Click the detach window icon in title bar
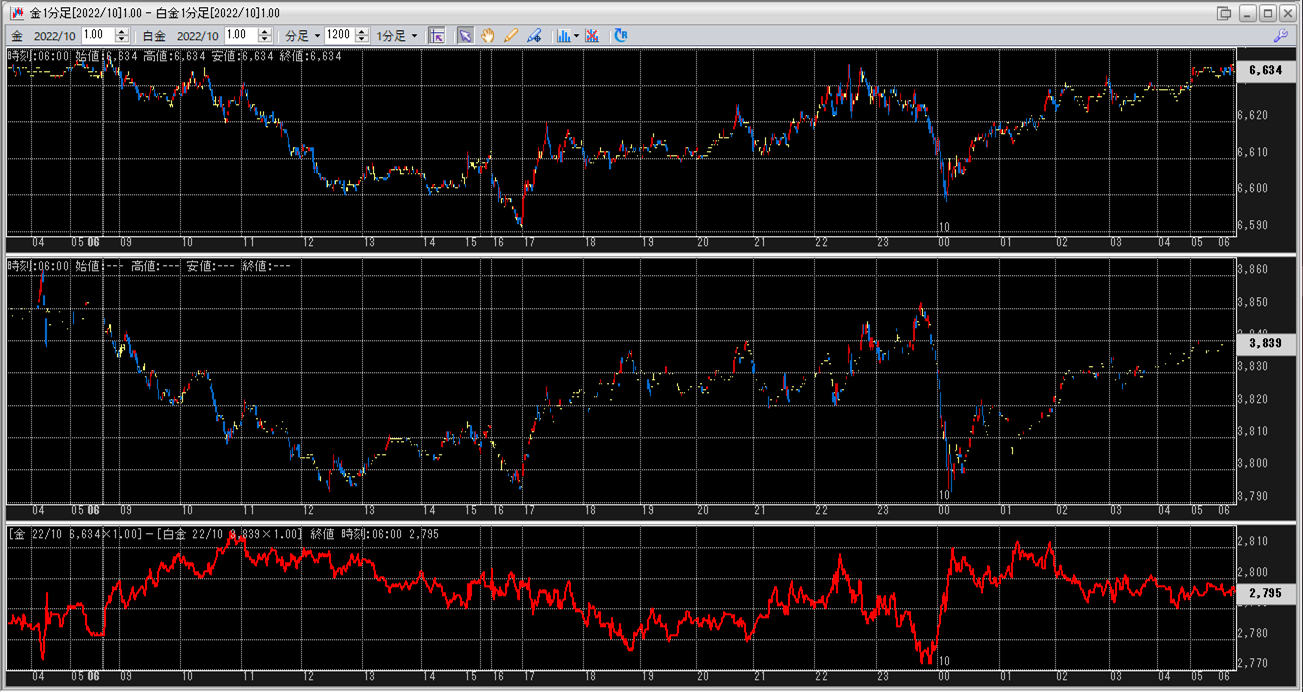Viewport: 1303px width, 692px height. pyautogui.click(x=1224, y=13)
